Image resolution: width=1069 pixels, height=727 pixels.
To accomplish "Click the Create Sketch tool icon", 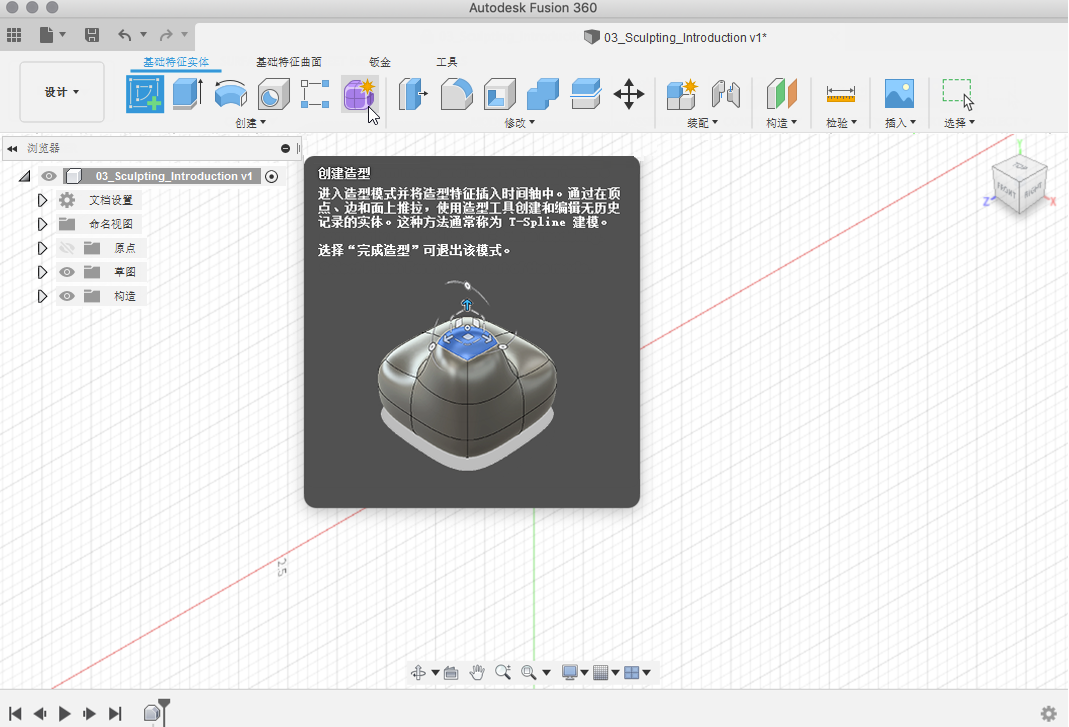I will tap(145, 95).
